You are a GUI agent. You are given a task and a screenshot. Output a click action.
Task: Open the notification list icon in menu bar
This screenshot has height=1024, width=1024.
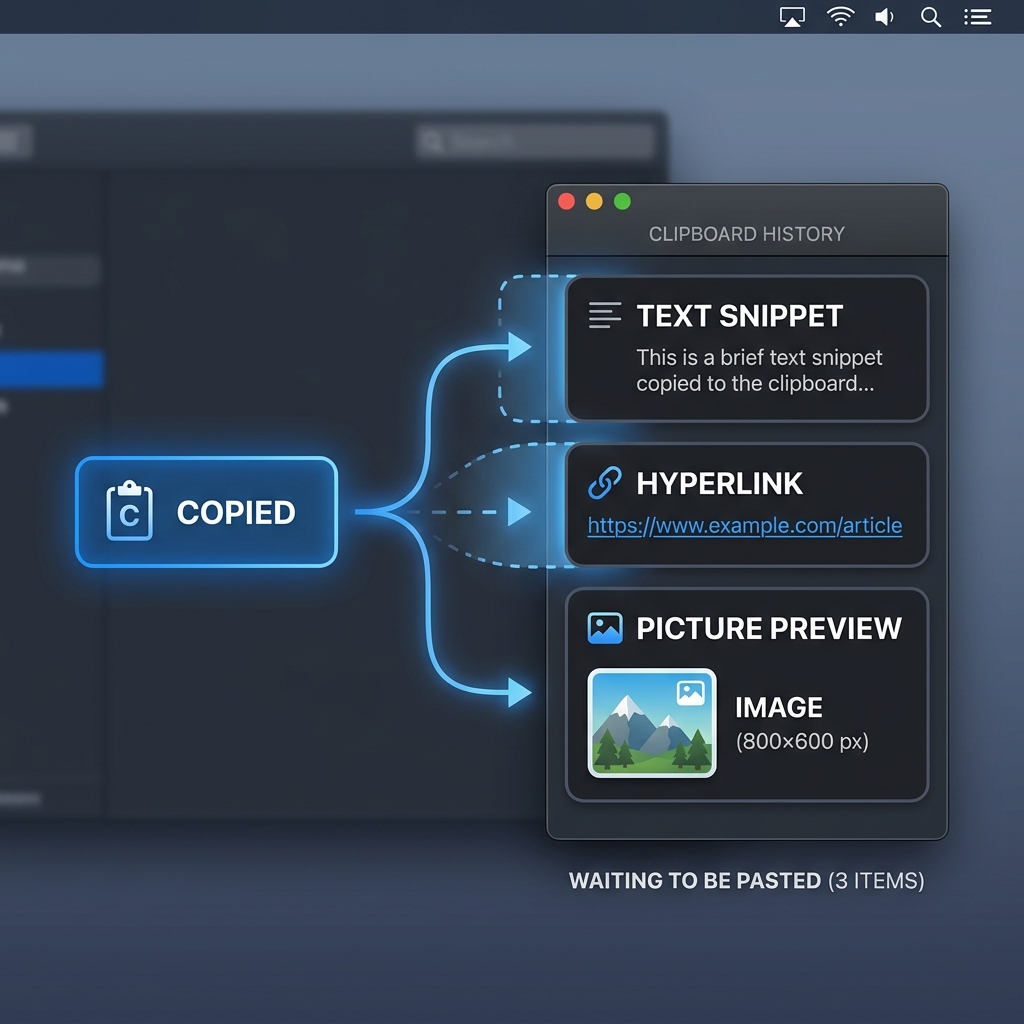coord(978,17)
